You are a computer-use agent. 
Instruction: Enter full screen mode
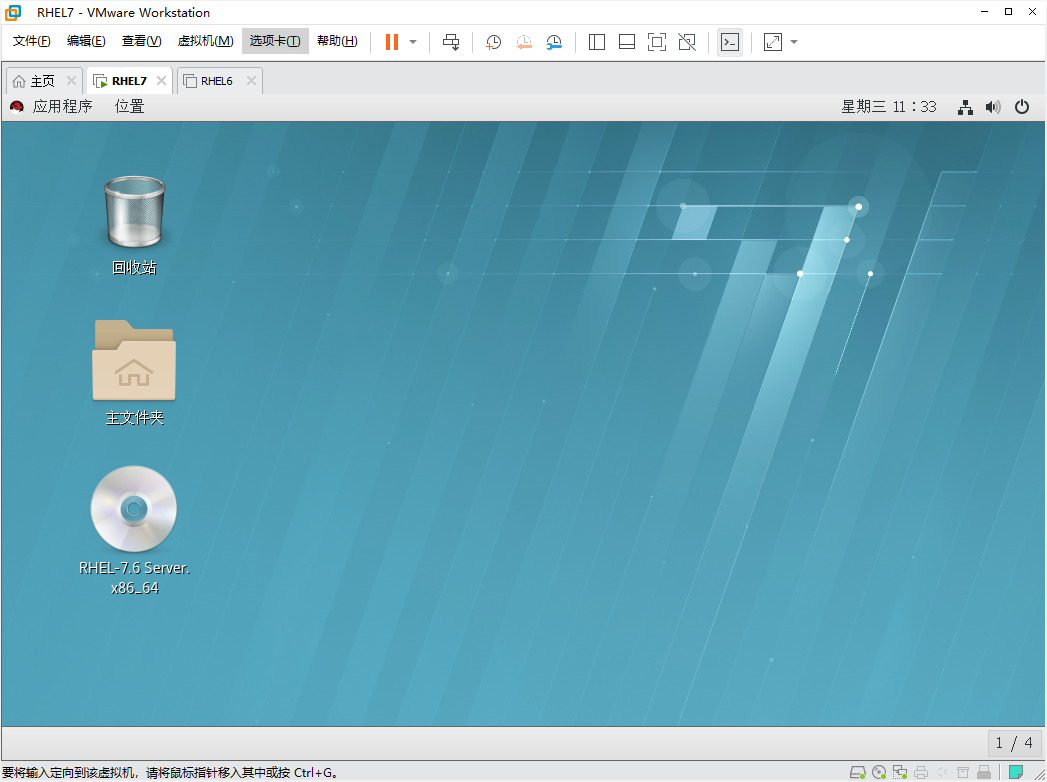pyautogui.click(x=657, y=42)
